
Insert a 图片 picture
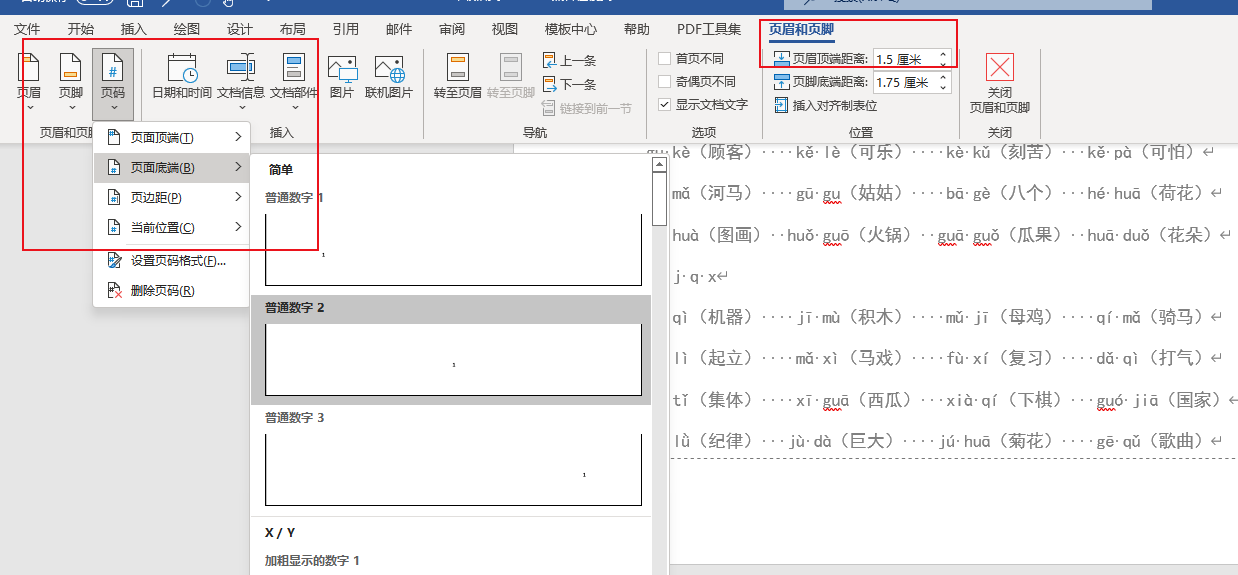[342, 78]
